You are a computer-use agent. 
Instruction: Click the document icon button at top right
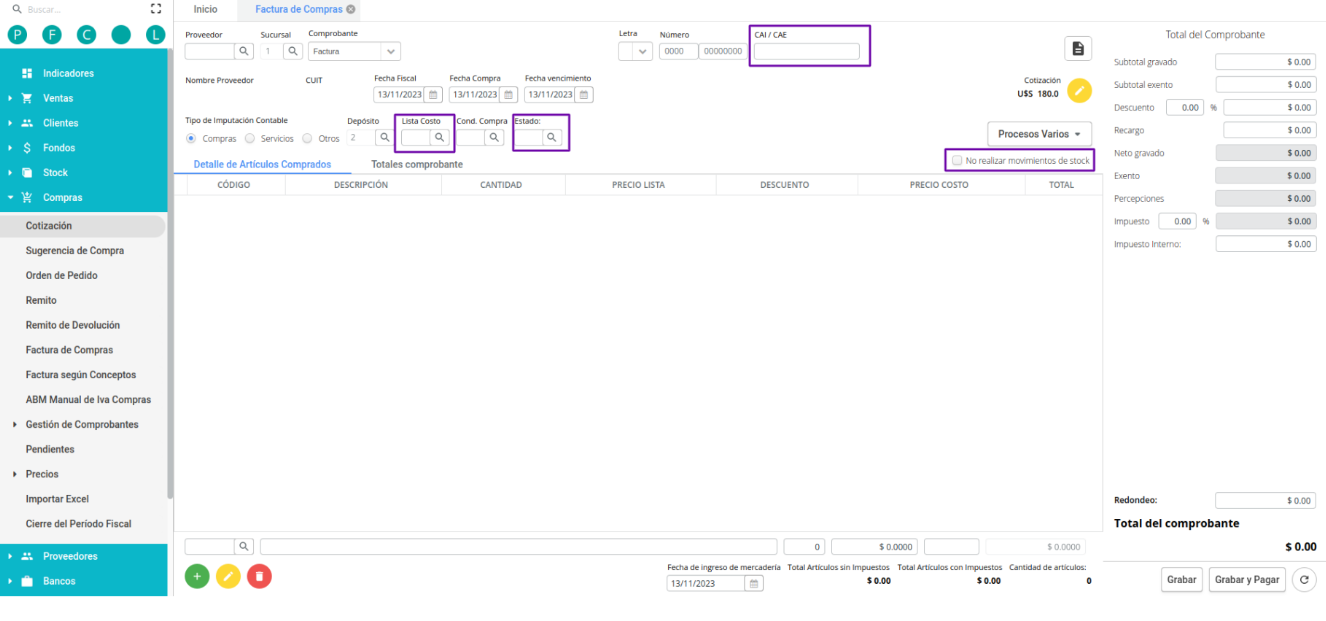tap(1077, 49)
